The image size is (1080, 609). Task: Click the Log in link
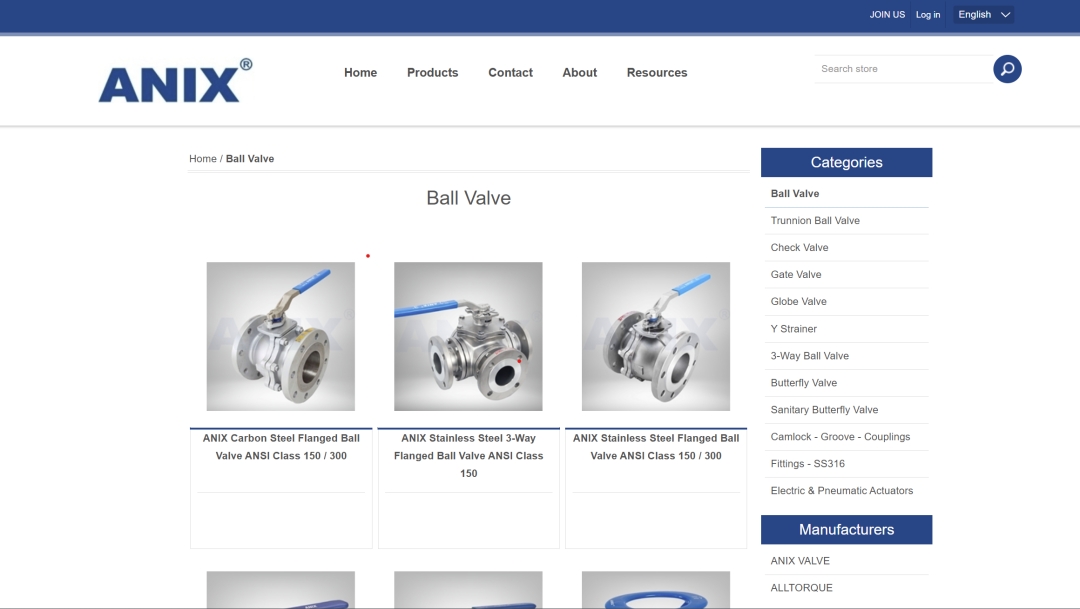pyautogui.click(x=928, y=14)
